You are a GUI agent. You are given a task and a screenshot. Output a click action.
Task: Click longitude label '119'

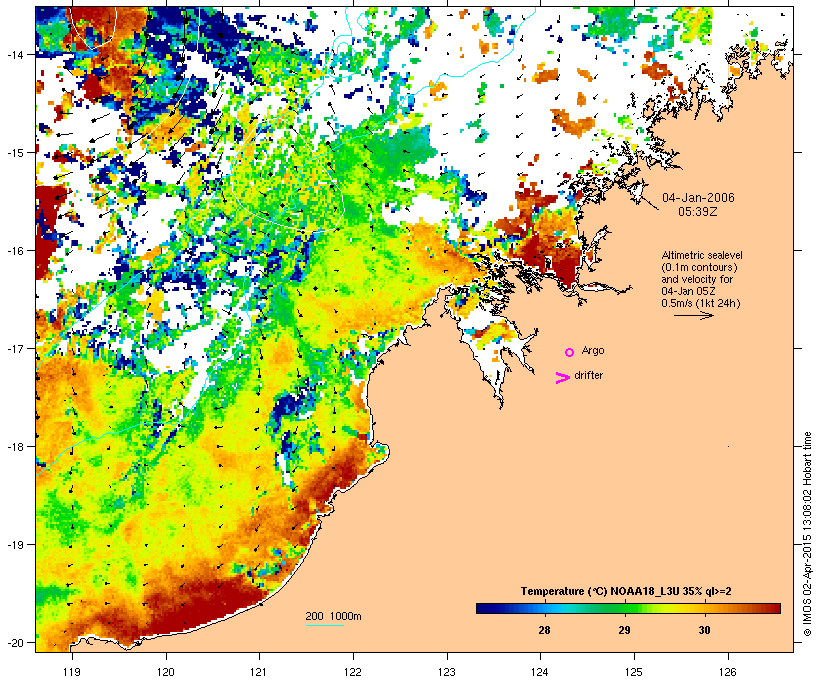(x=72, y=672)
